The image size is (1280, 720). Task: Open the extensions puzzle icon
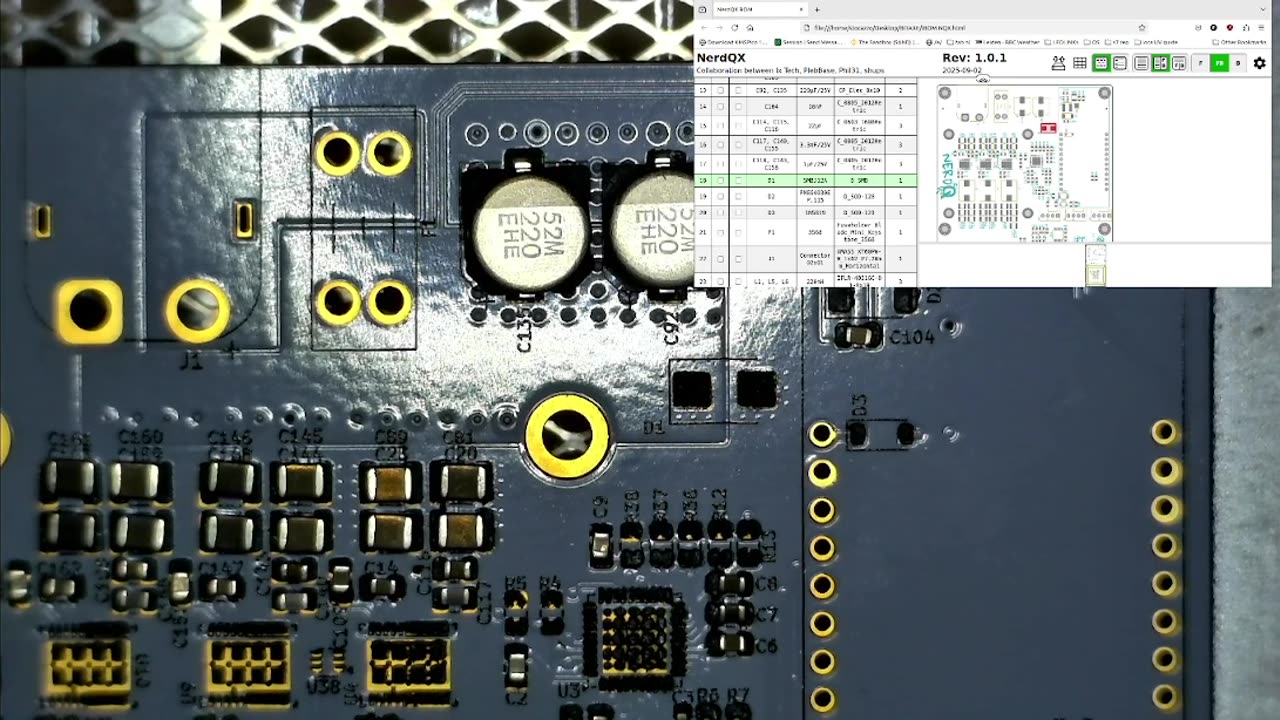click(1246, 28)
